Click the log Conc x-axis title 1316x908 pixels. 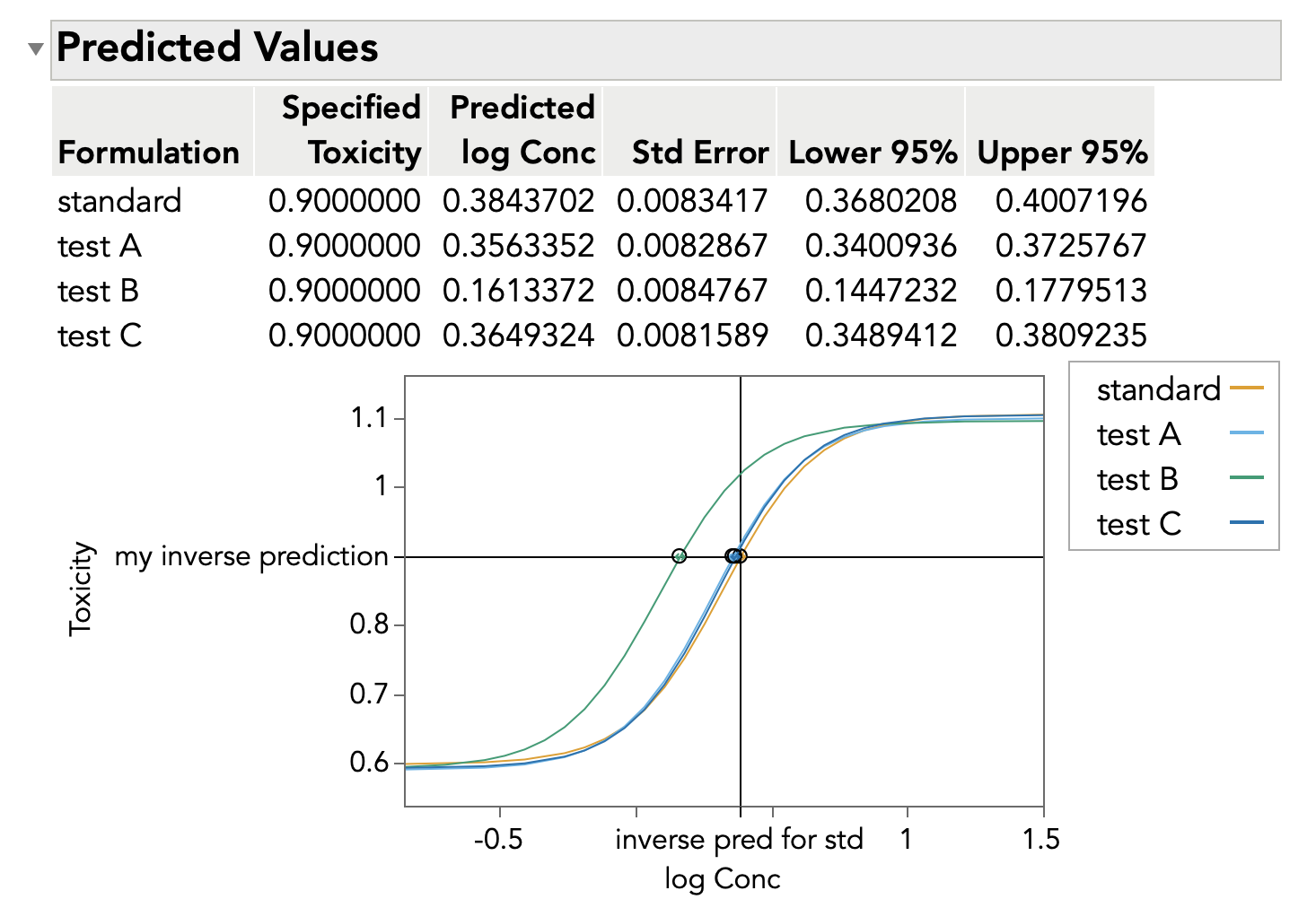723,878
